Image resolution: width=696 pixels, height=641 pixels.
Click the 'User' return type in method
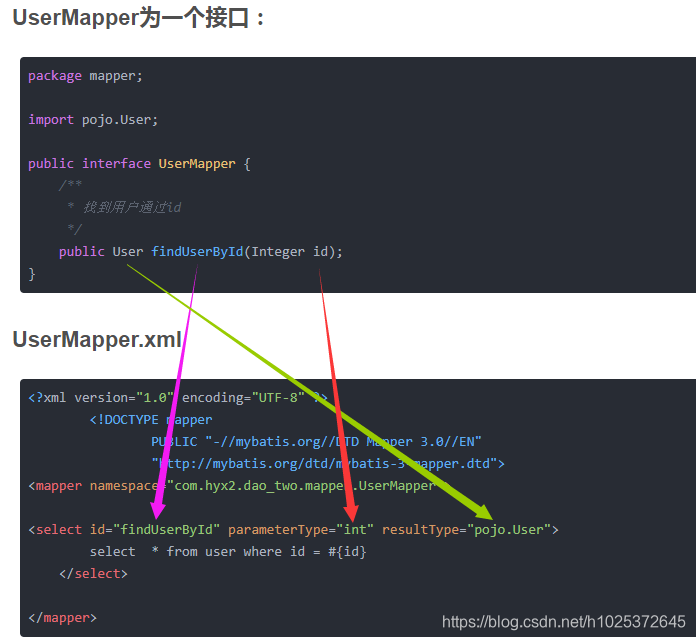(x=127, y=252)
